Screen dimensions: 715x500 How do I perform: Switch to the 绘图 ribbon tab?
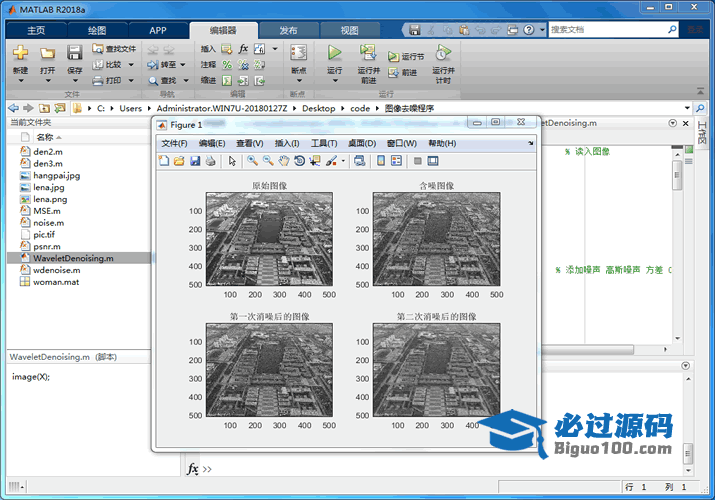[x=97, y=30]
